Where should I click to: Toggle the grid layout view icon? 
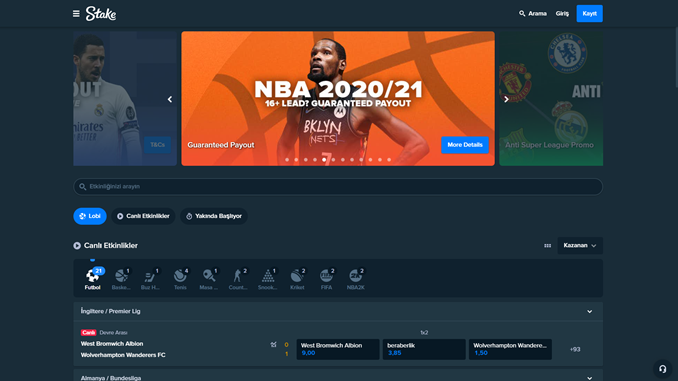coord(547,246)
